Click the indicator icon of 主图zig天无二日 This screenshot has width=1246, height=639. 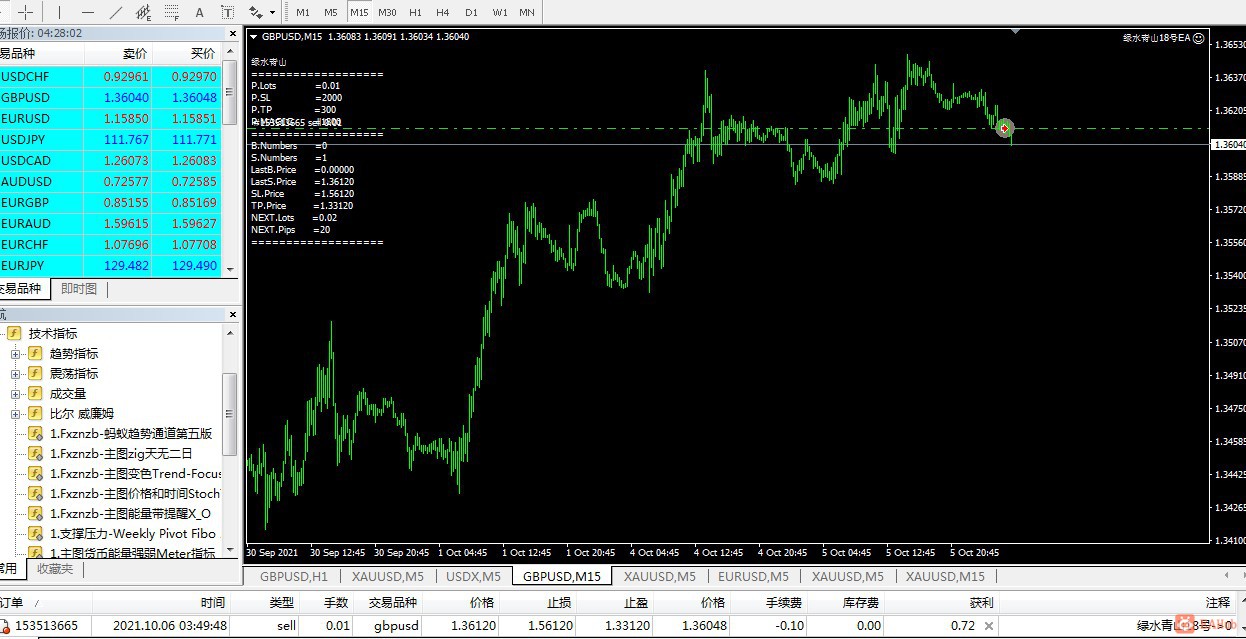point(35,453)
